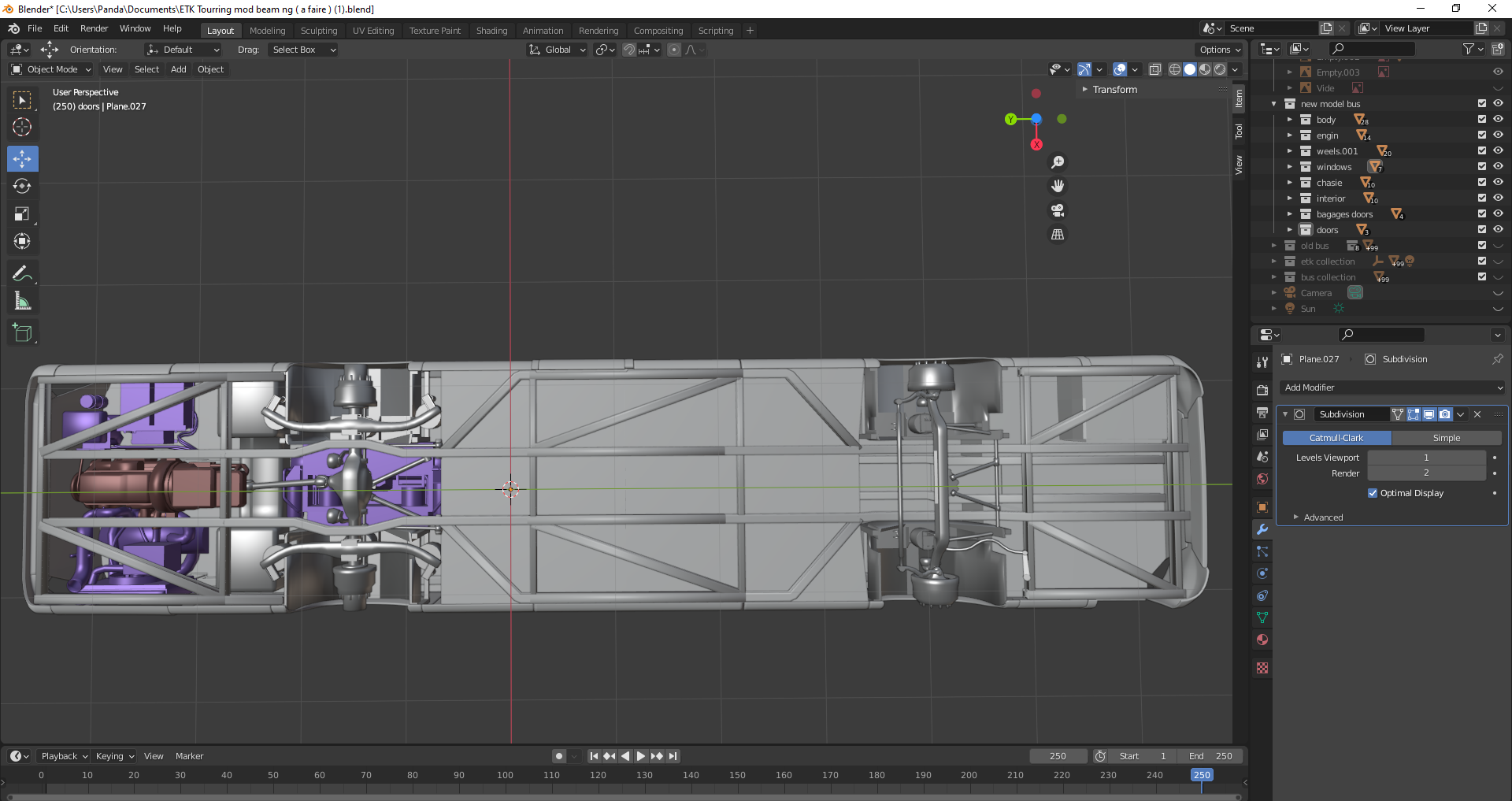1512x801 pixels.
Task: Click the current frame 250 playhead
Action: pos(1202,775)
